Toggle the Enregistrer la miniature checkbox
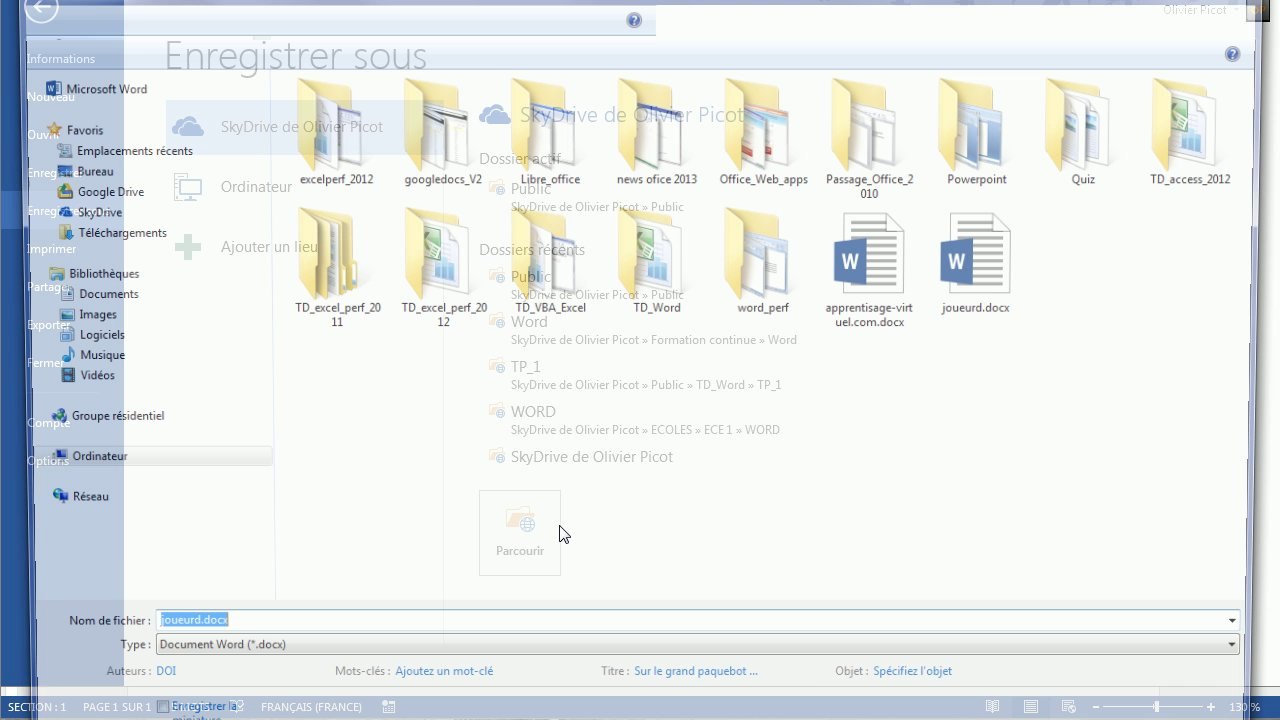The height and width of the screenshot is (720, 1280). coord(163,707)
